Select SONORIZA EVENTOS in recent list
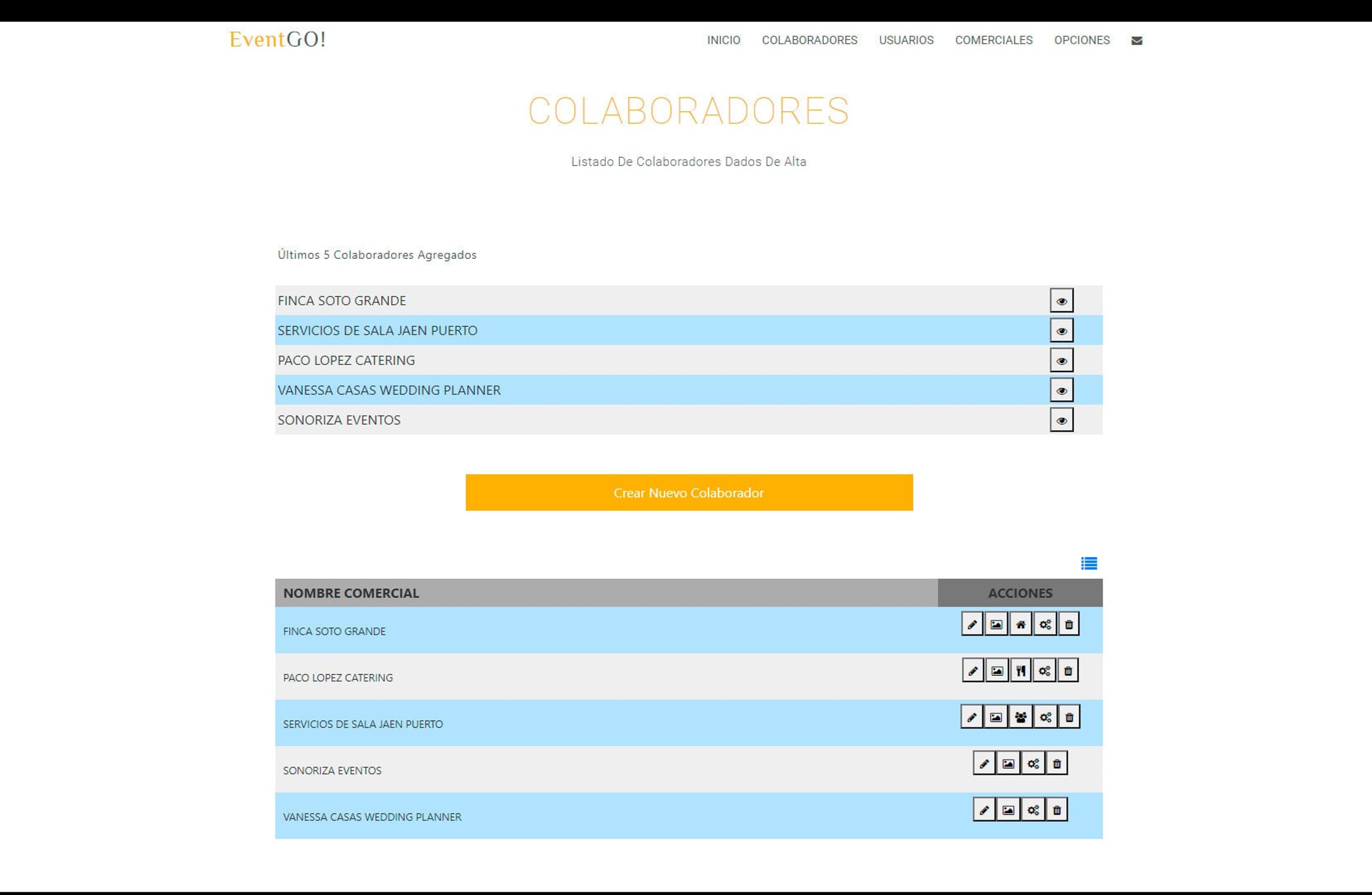Viewport: 1372px width, 895px height. click(x=339, y=420)
